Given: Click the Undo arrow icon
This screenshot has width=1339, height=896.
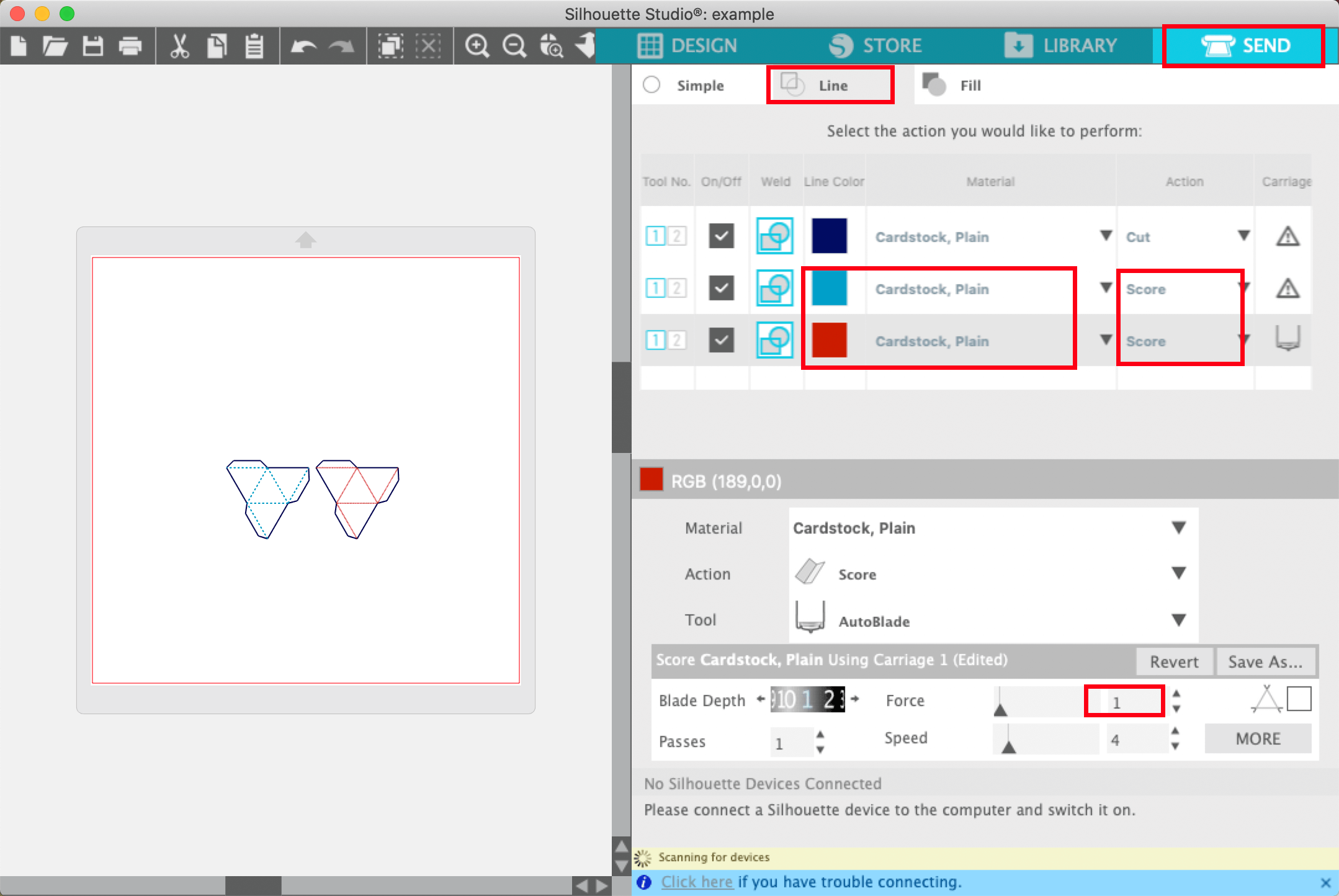Looking at the screenshot, I should pos(303,46).
